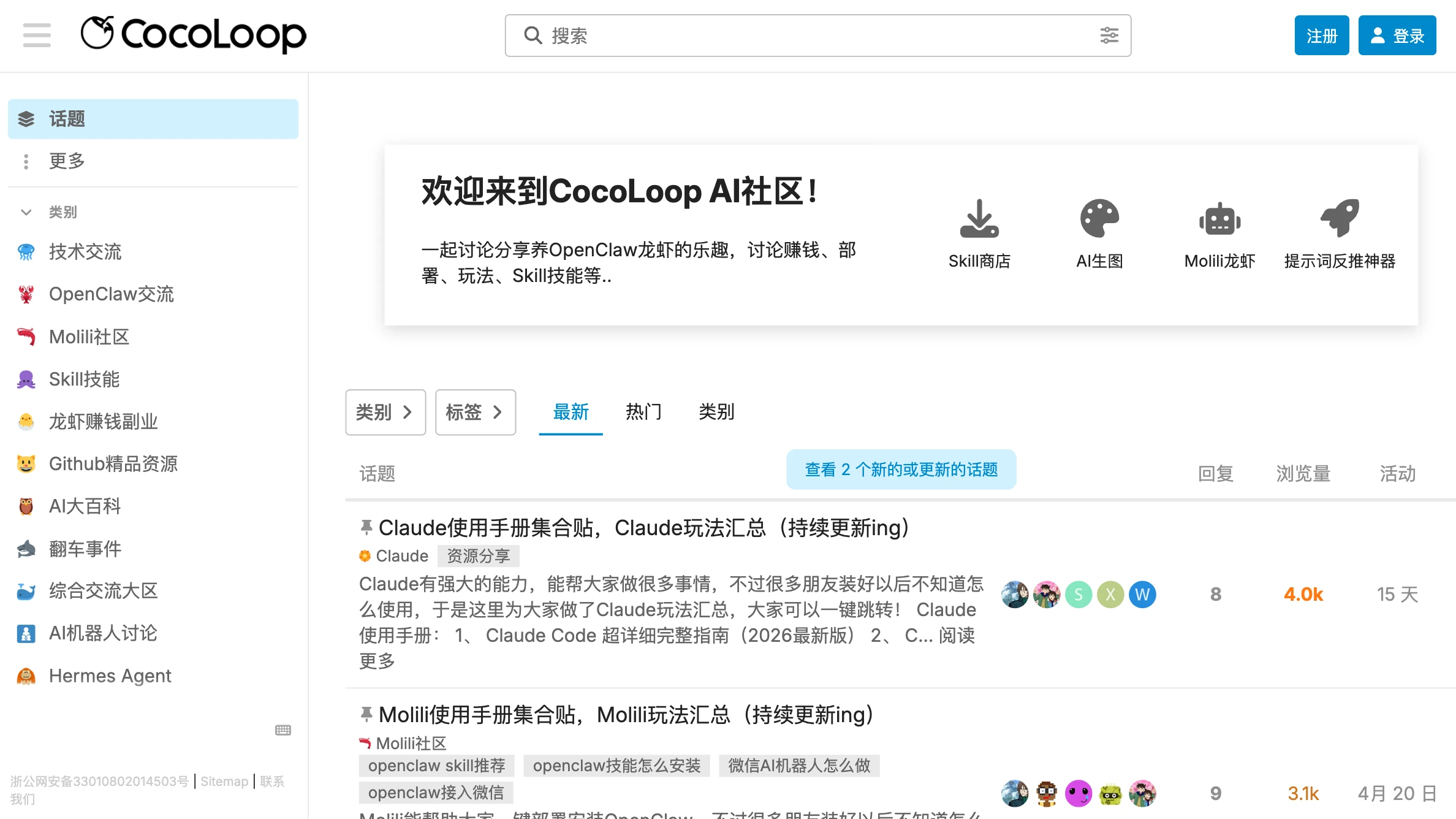The width and height of the screenshot is (1456, 819).
Task: Open the Molili社区 category badge under the second topic
Action: pyautogui.click(x=403, y=744)
